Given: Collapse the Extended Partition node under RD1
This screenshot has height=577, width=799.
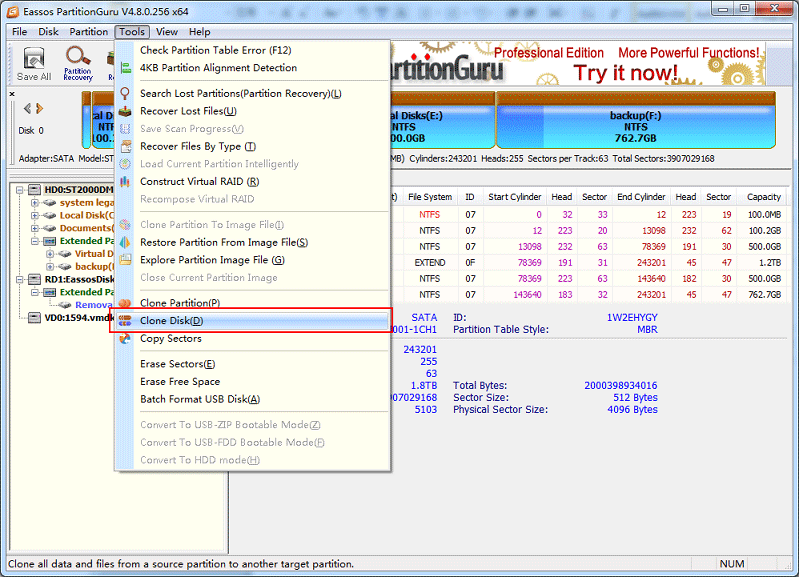Looking at the screenshot, I should 35,292.
